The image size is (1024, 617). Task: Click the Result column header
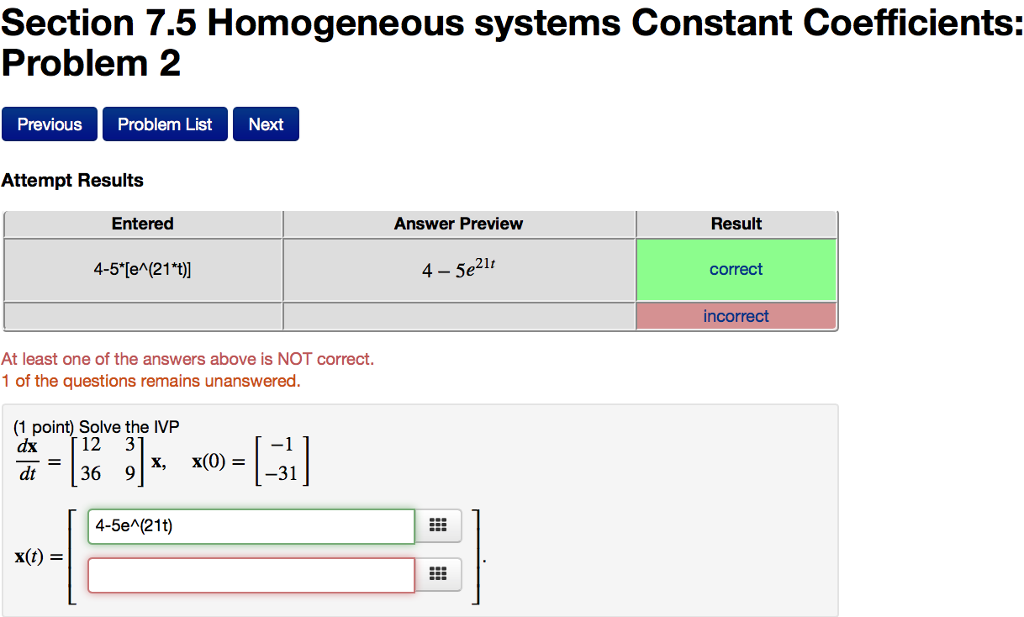point(737,223)
